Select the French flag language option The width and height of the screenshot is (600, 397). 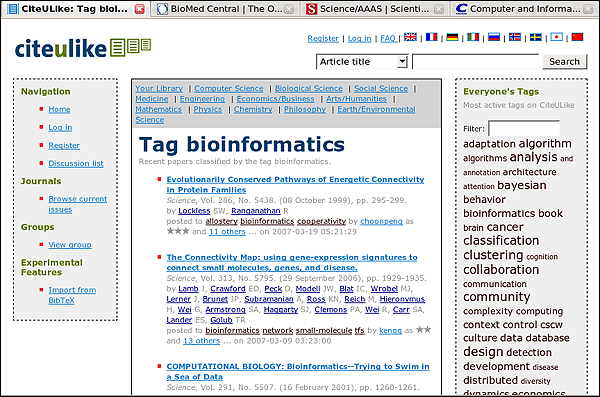click(x=431, y=37)
